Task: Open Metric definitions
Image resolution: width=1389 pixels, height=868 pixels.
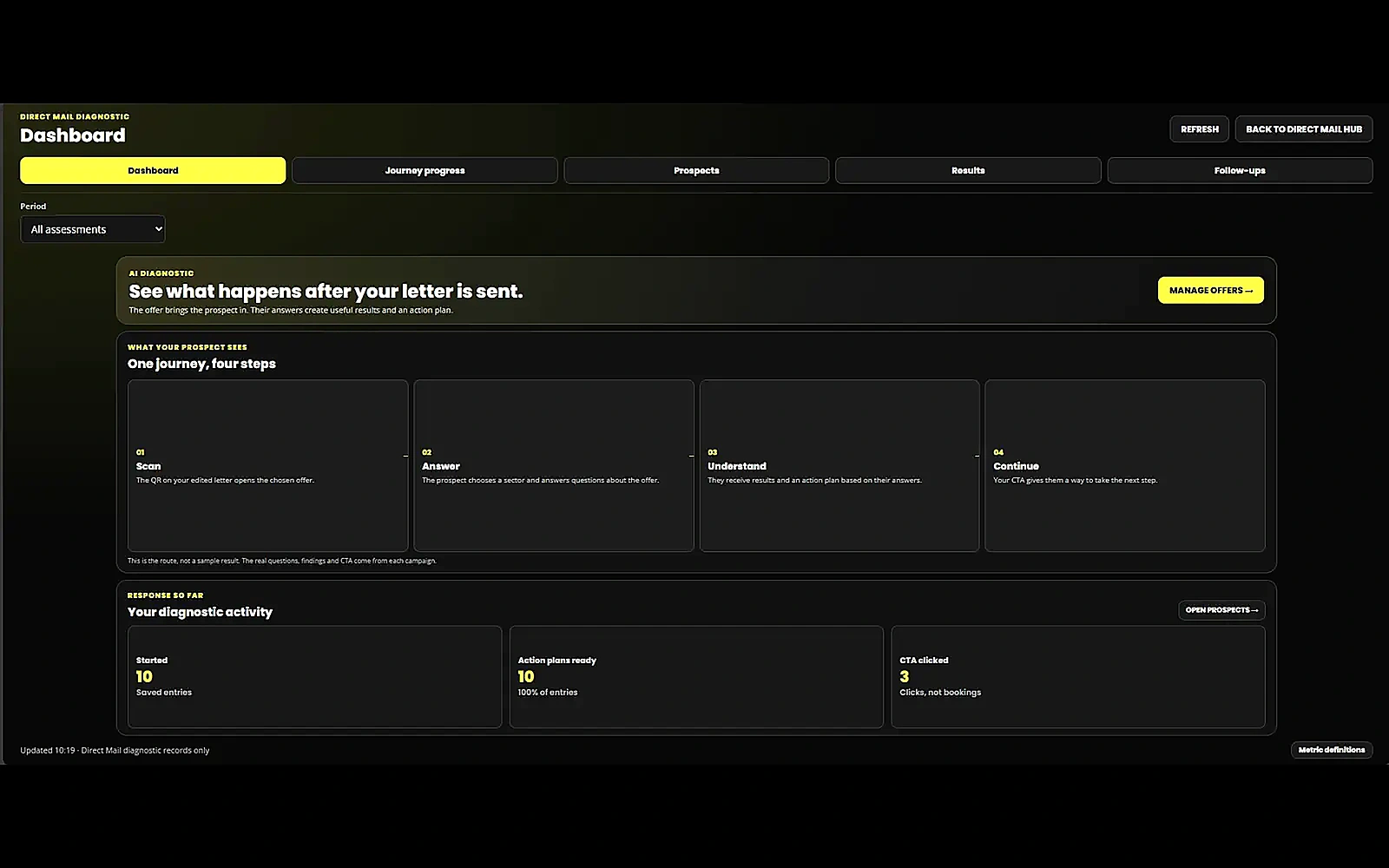Action: pyautogui.click(x=1332, y=750)
